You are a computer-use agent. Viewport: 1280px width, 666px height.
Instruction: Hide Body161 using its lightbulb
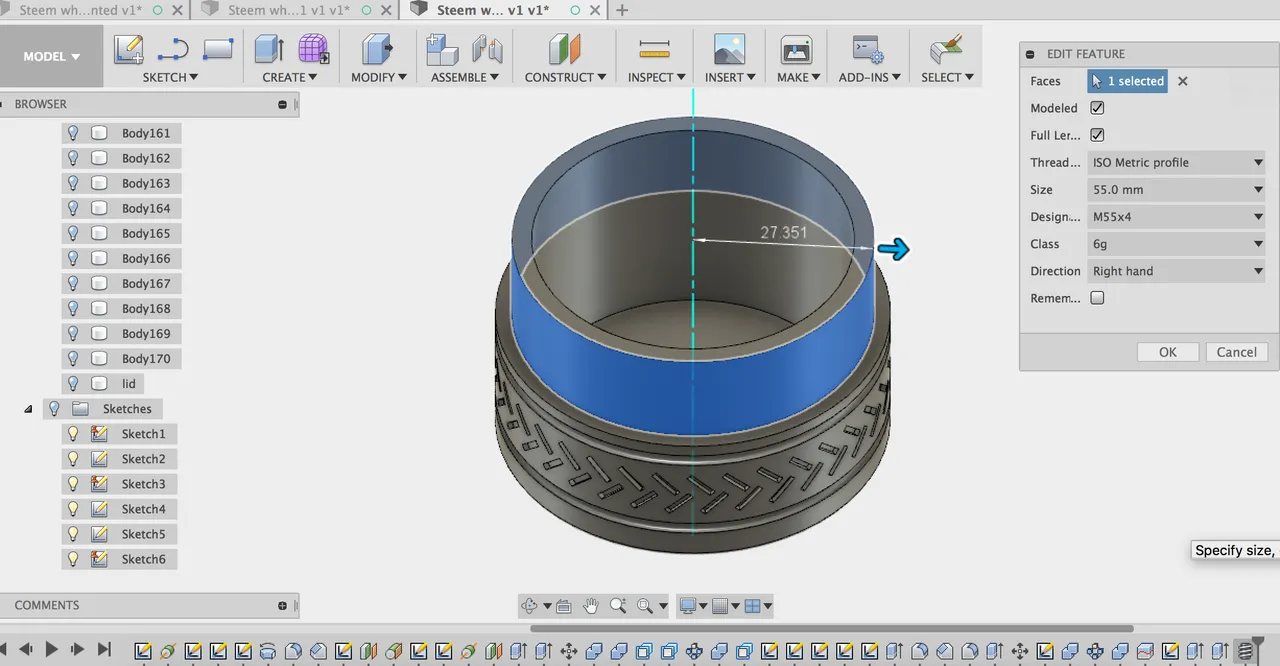[72, 133]
